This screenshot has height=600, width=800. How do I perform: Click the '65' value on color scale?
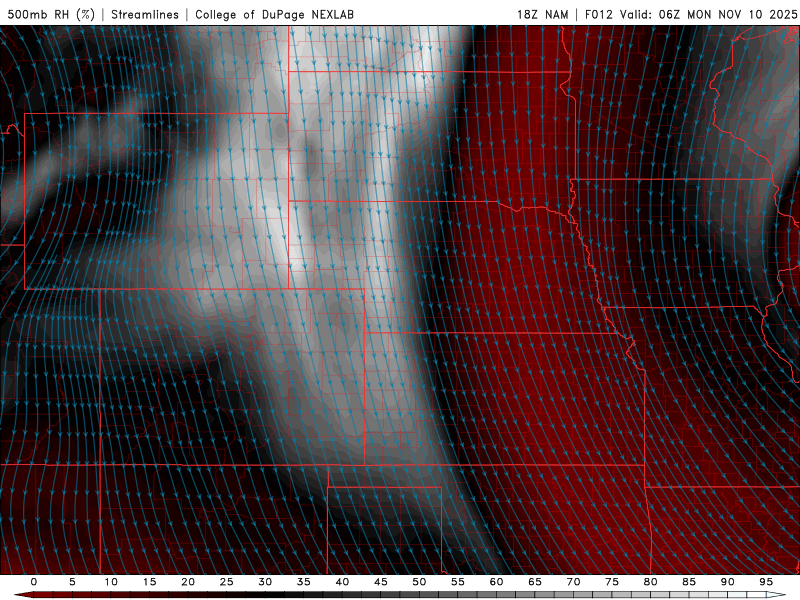point(535,582)
